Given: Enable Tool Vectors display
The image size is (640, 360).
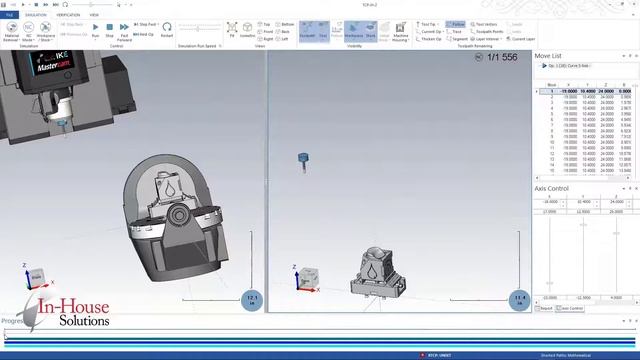Looking at the screenshot, I should [x=484, y=24].
